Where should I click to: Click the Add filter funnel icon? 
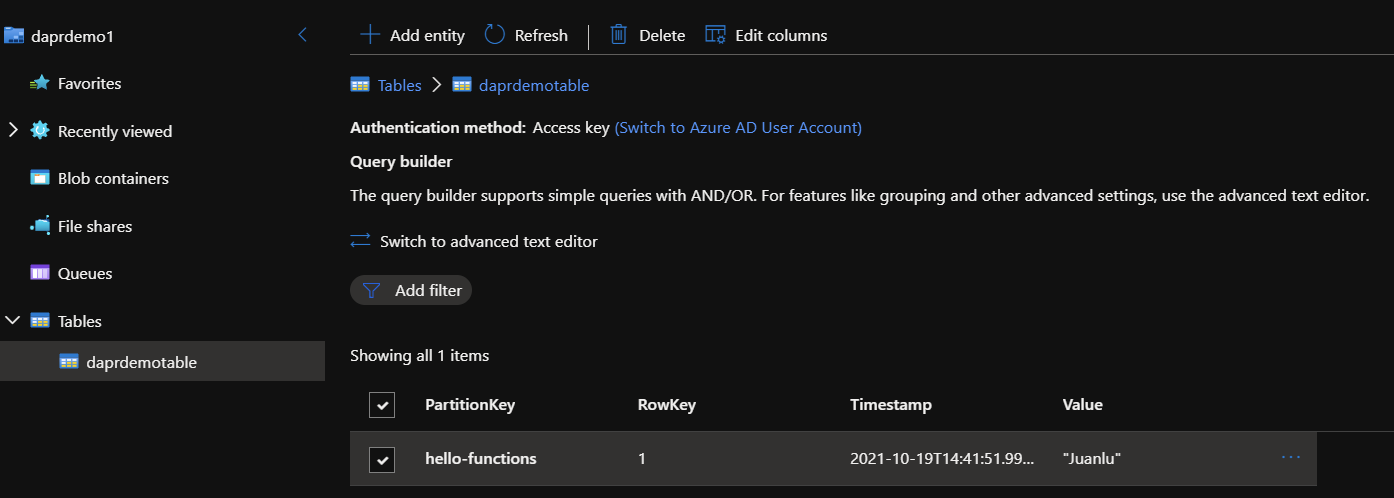[x=372, y=291]
